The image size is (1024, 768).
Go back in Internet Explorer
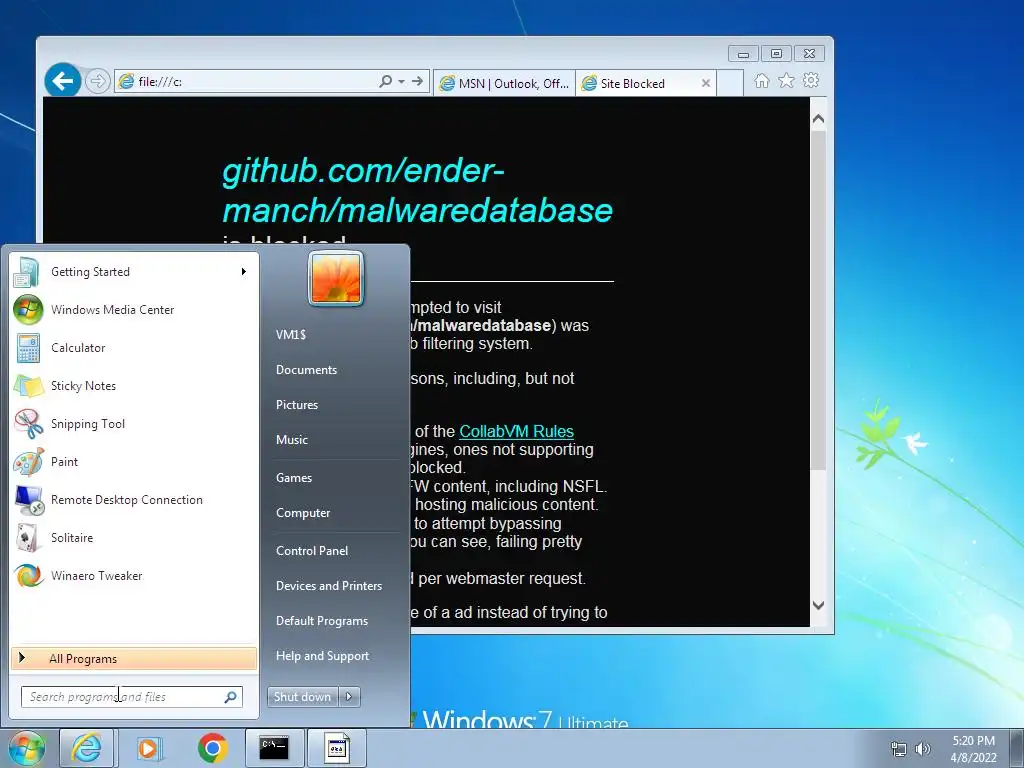pyautogui.click(x=63, y=81)
